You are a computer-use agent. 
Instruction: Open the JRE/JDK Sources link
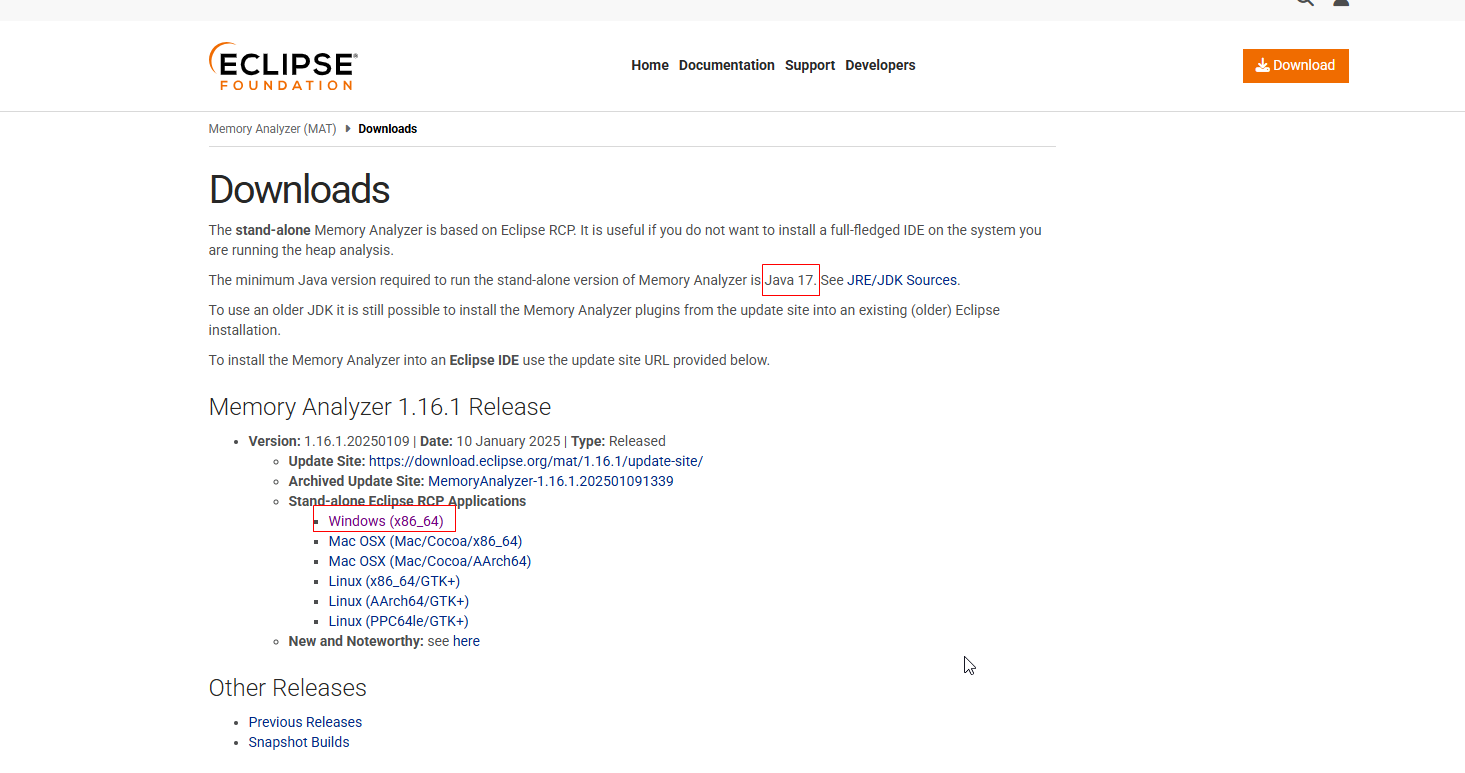point(902,280)
